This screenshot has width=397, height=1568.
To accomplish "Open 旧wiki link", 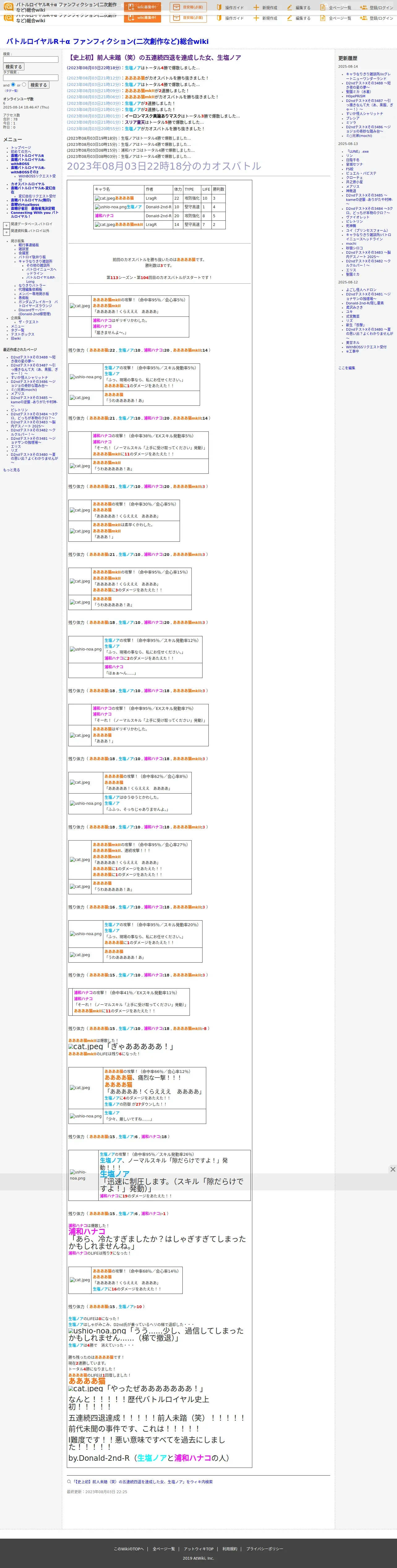I will (16, 338).
